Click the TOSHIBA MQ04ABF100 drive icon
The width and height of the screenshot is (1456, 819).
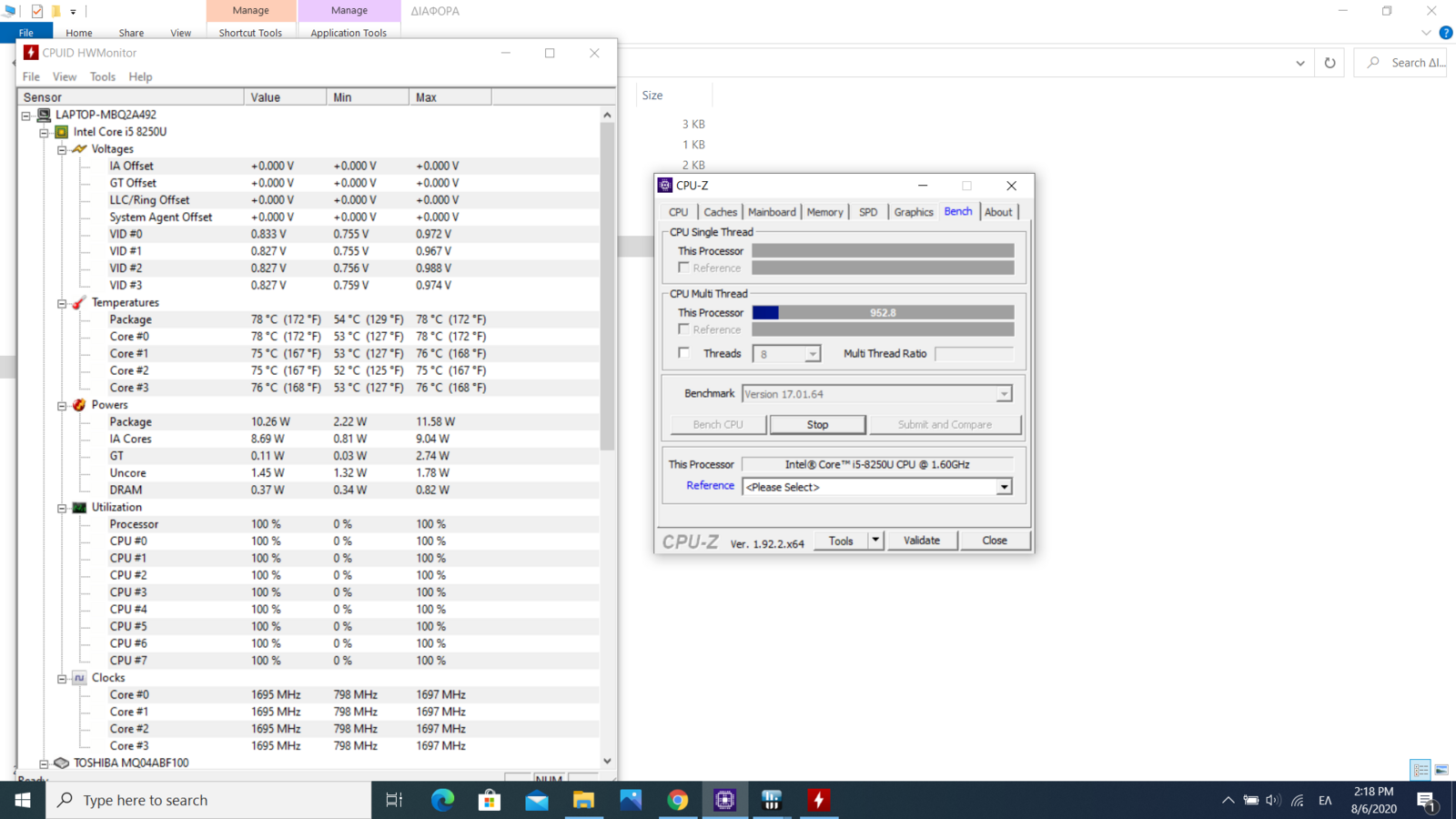coord(62,763)
